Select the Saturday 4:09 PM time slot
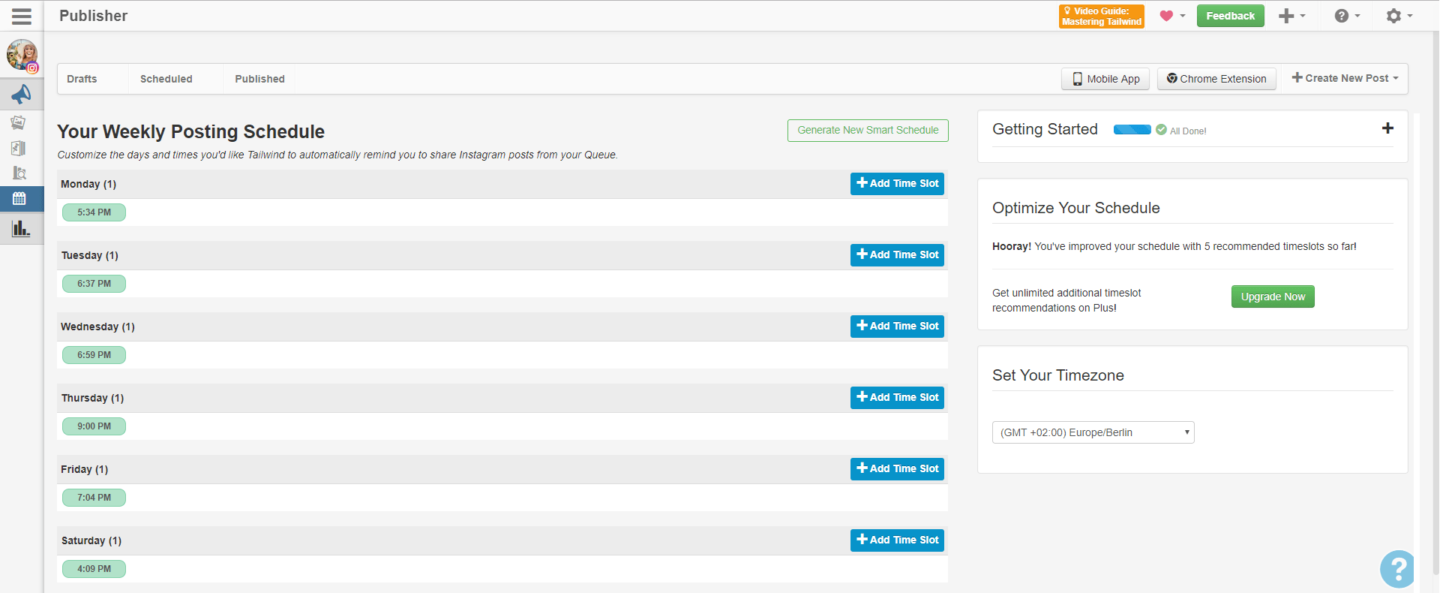 (x=94, y=569)
